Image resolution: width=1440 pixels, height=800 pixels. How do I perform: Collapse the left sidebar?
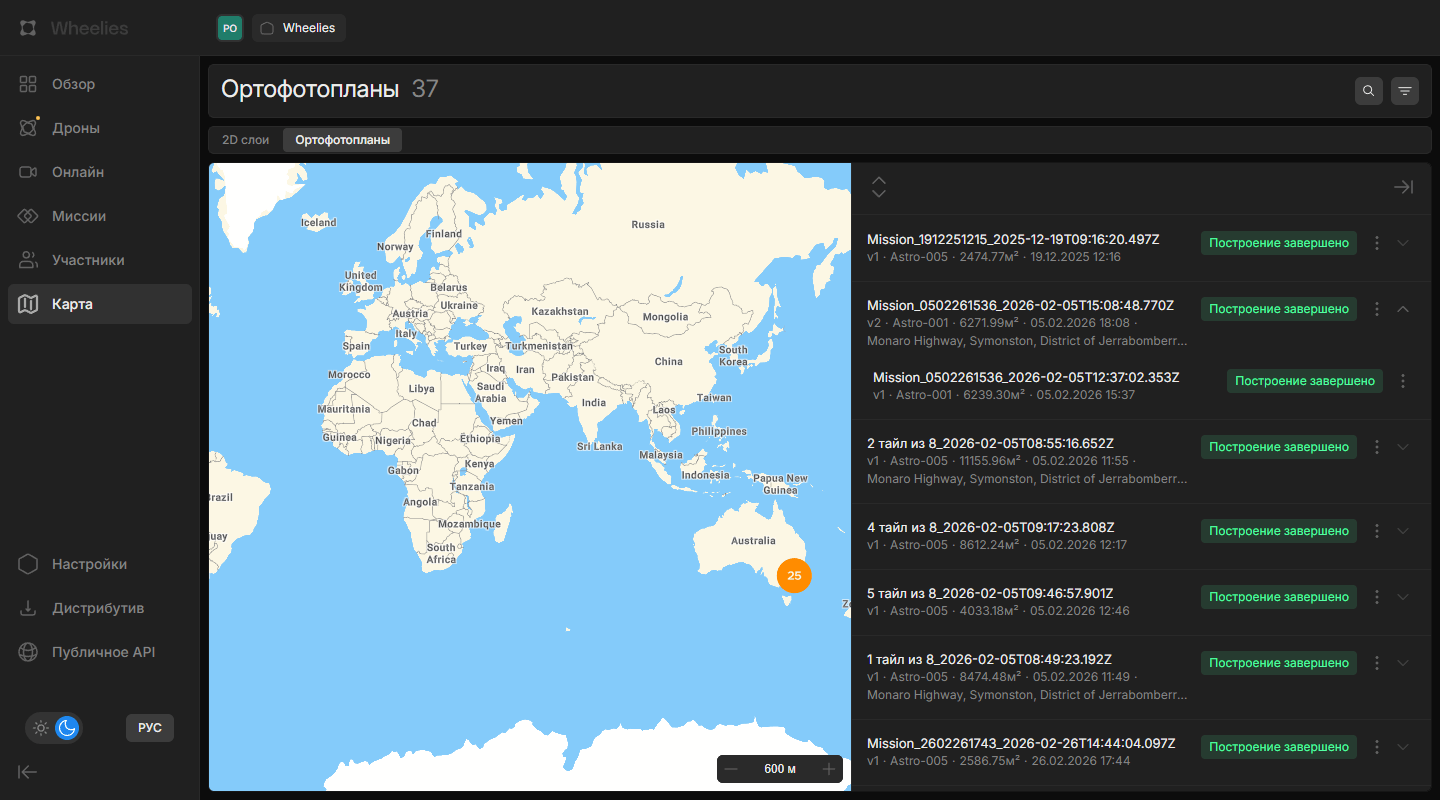28,771
